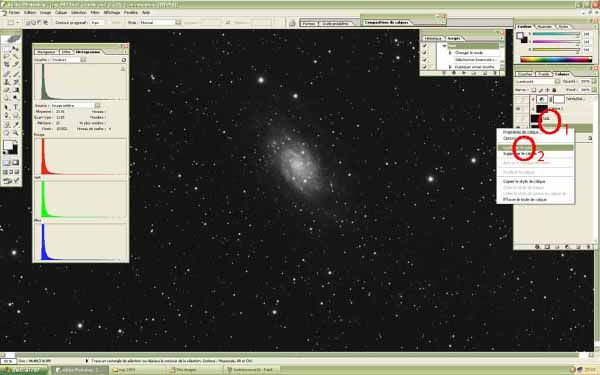Select the Clone Stamp tool

7,82
